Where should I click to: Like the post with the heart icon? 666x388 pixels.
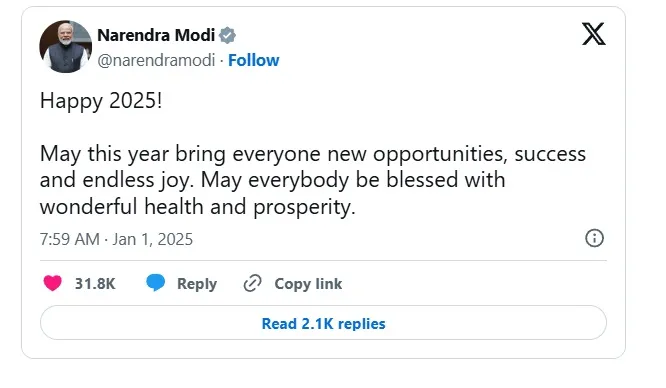53,283
